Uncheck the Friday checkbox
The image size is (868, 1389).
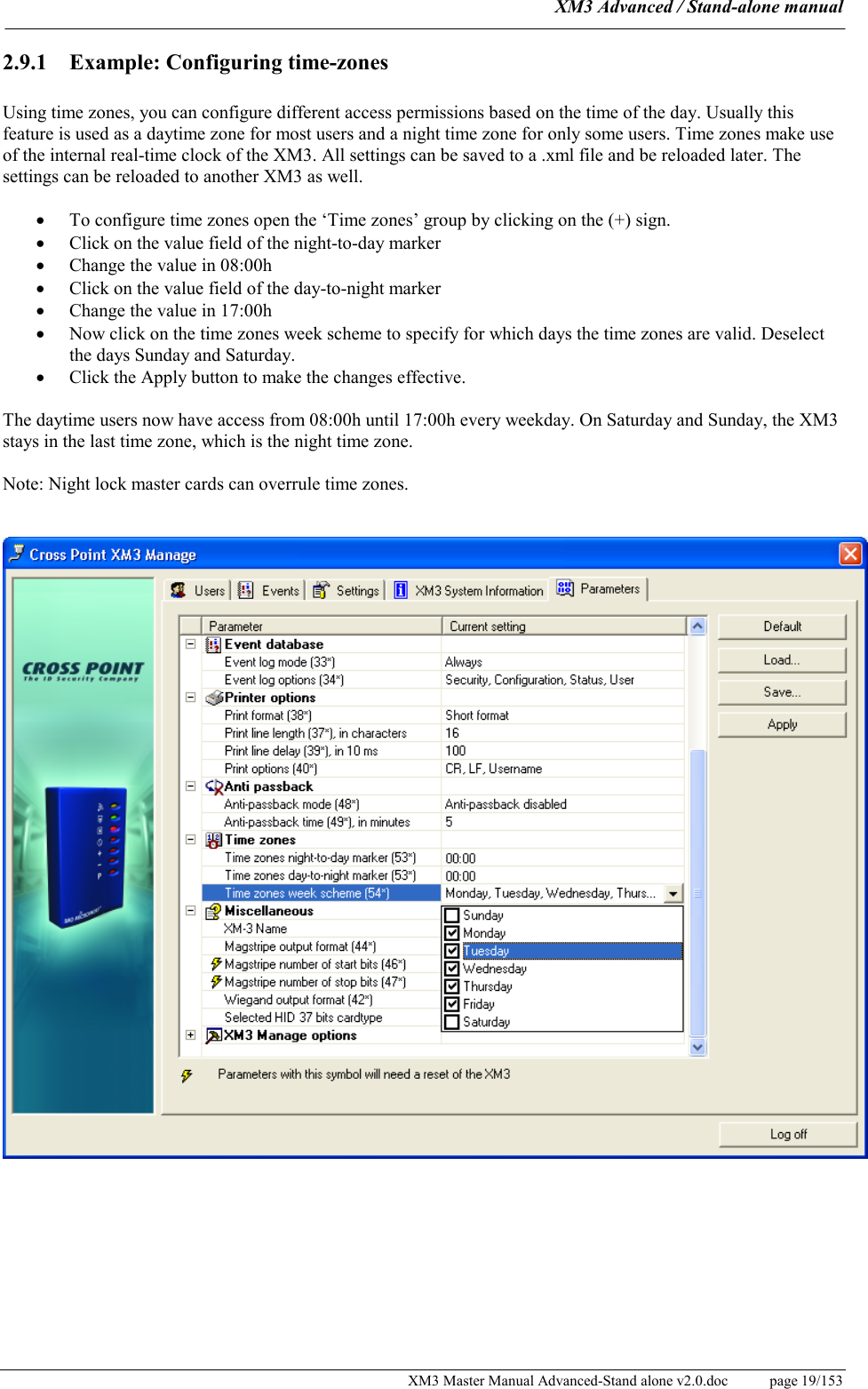coord(452,1004)
